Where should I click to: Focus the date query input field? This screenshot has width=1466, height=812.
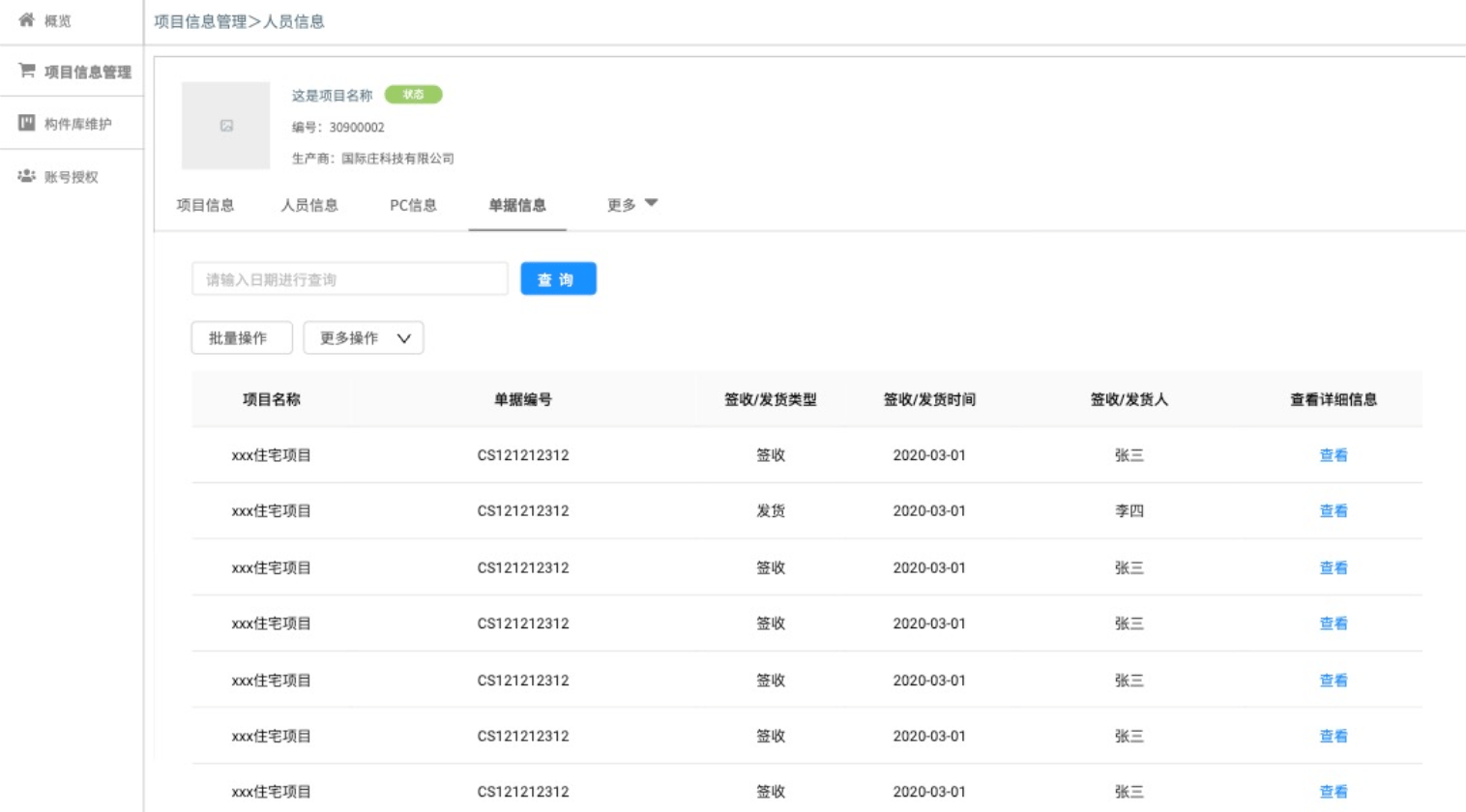click(350, 279)
